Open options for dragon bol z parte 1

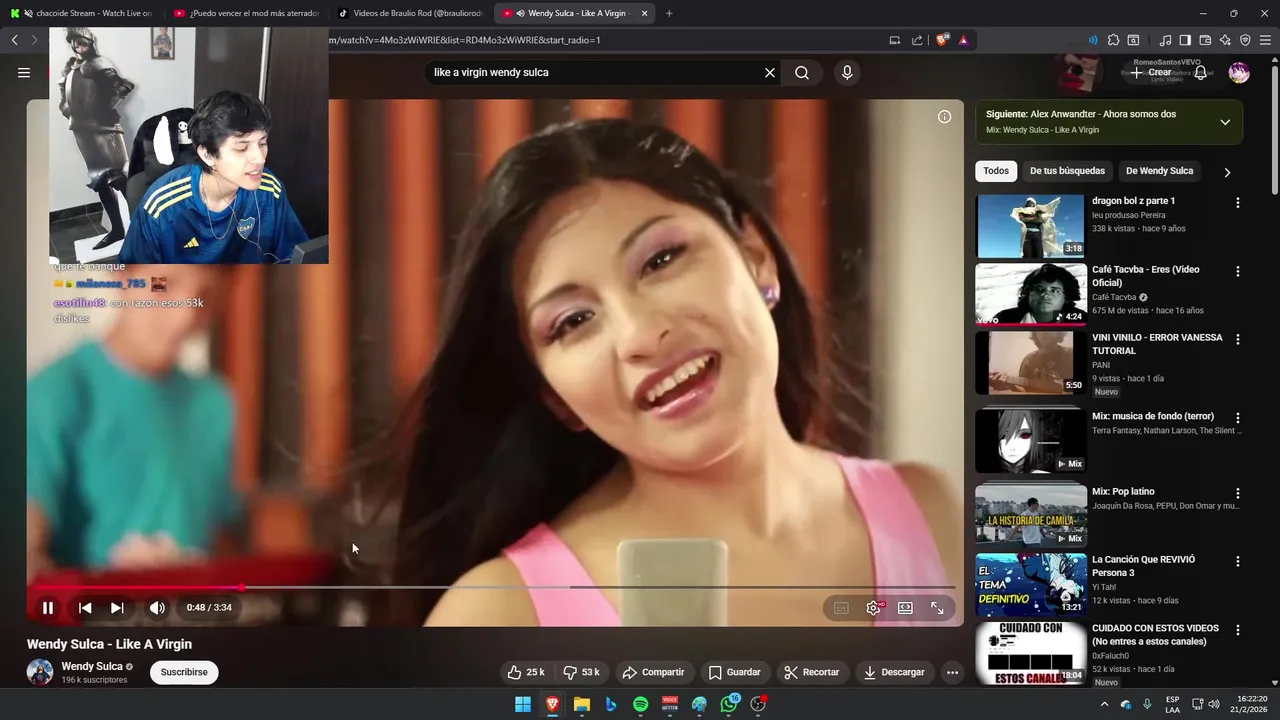coord(1238,203)
